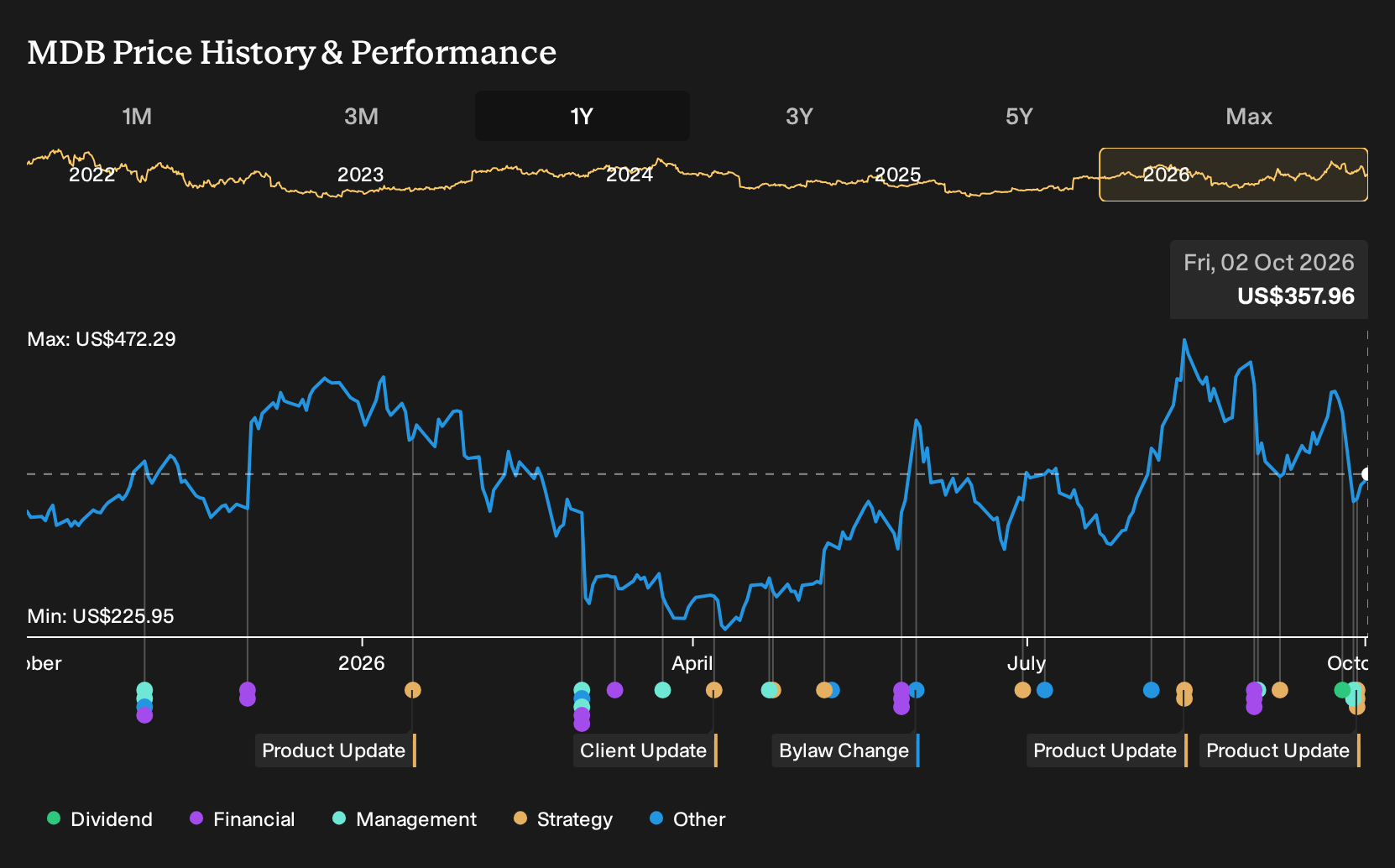Click the orange Strategy legend dot
Image resolution: width=1395 pixels, height=868 pixels.
520,818
